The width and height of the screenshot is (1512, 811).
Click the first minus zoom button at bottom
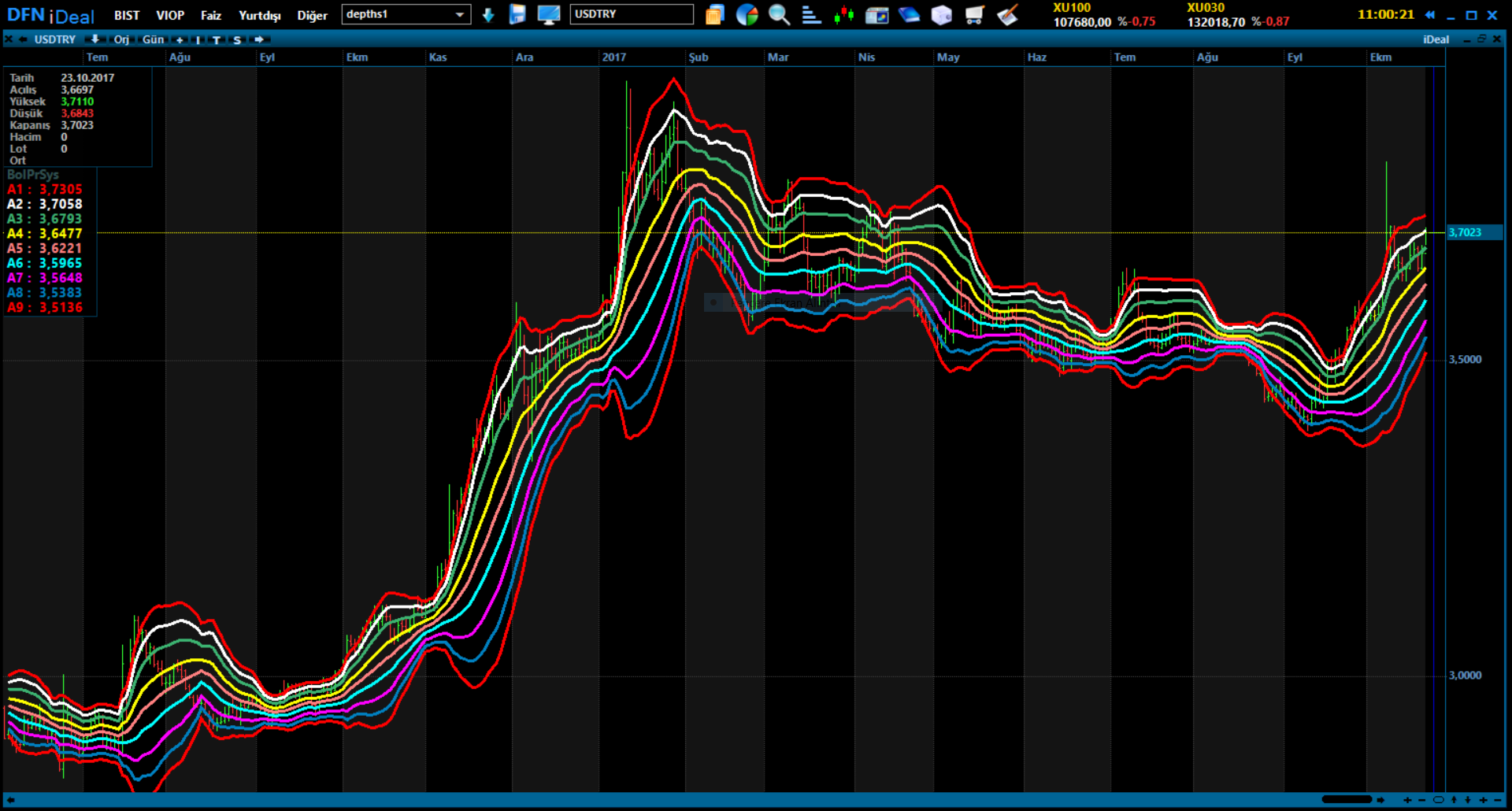(x=1422, y=800)
